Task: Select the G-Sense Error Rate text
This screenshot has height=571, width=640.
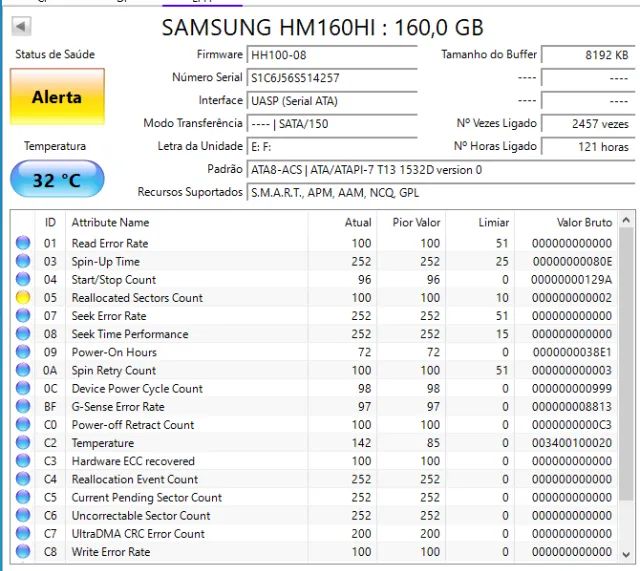Action: coord(118,407)
